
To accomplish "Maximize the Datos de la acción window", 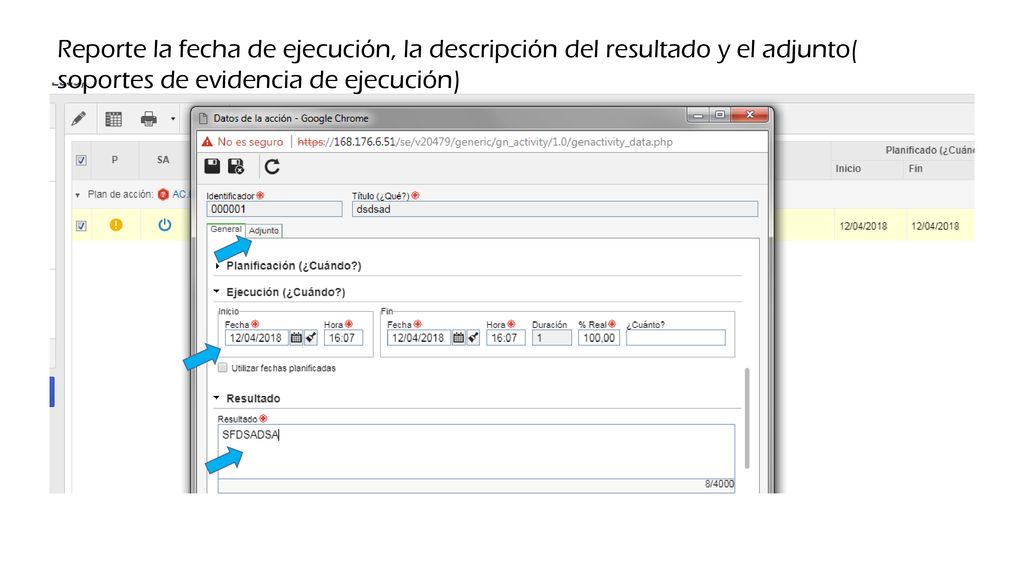I will [720, 116].
